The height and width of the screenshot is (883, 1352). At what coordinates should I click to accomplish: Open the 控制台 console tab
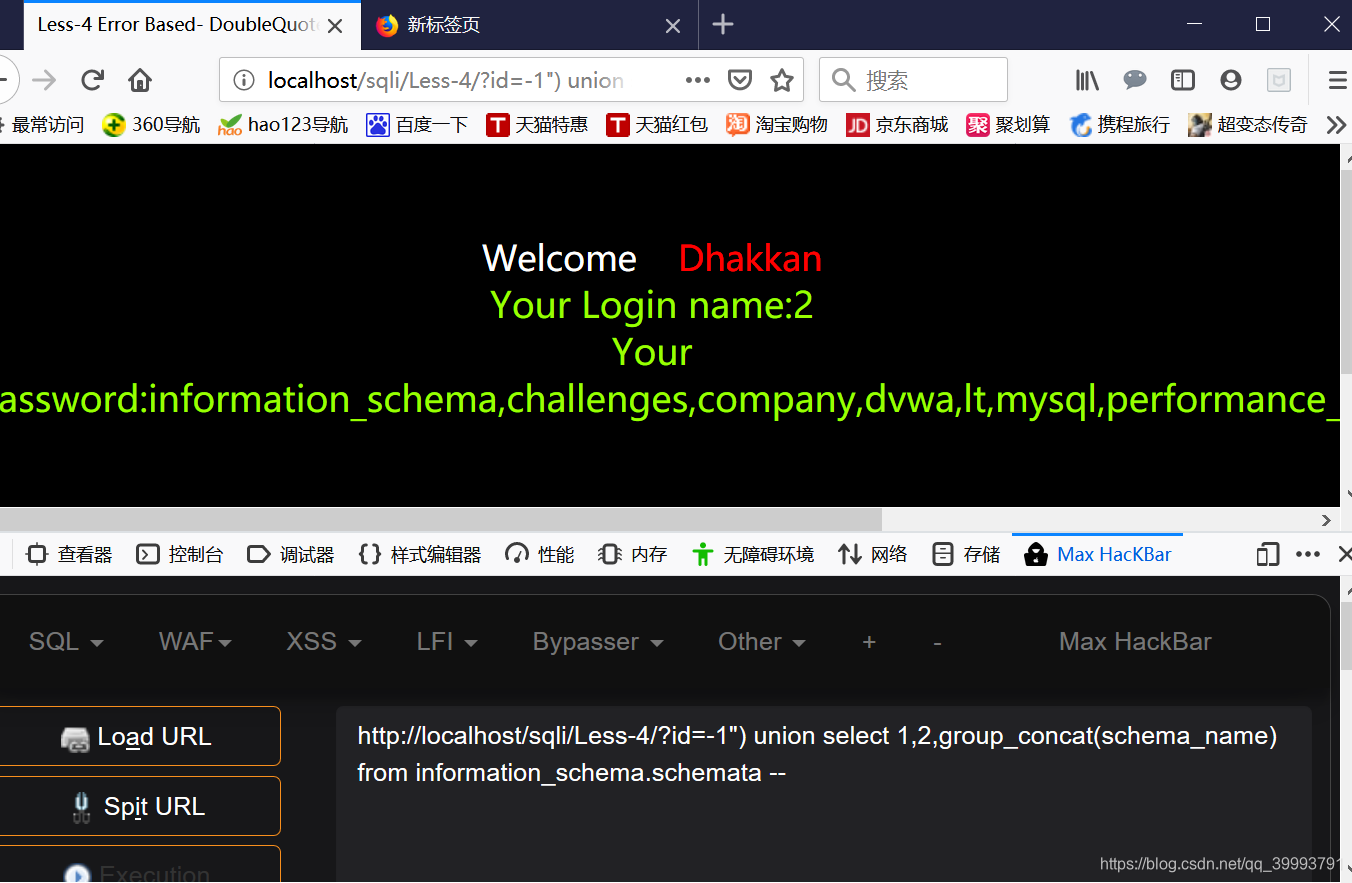pyautogui.click(x=180, y=554)
